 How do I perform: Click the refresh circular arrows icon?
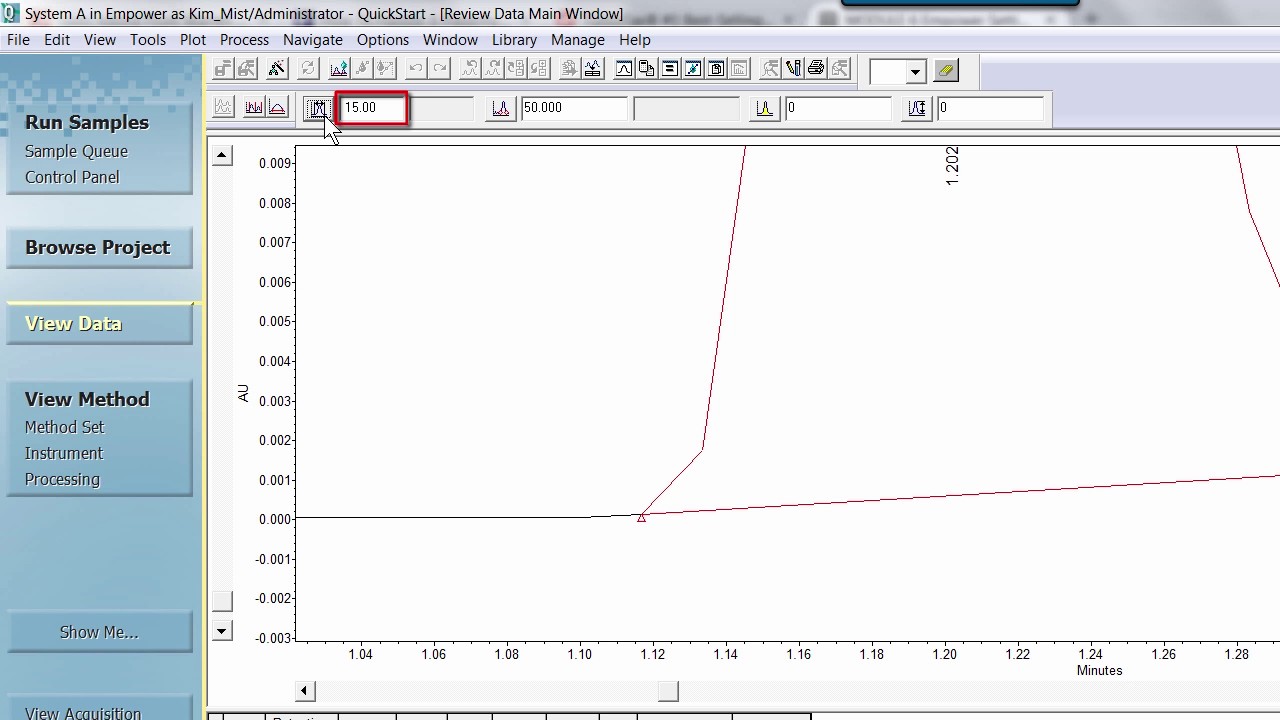(308, 69)
